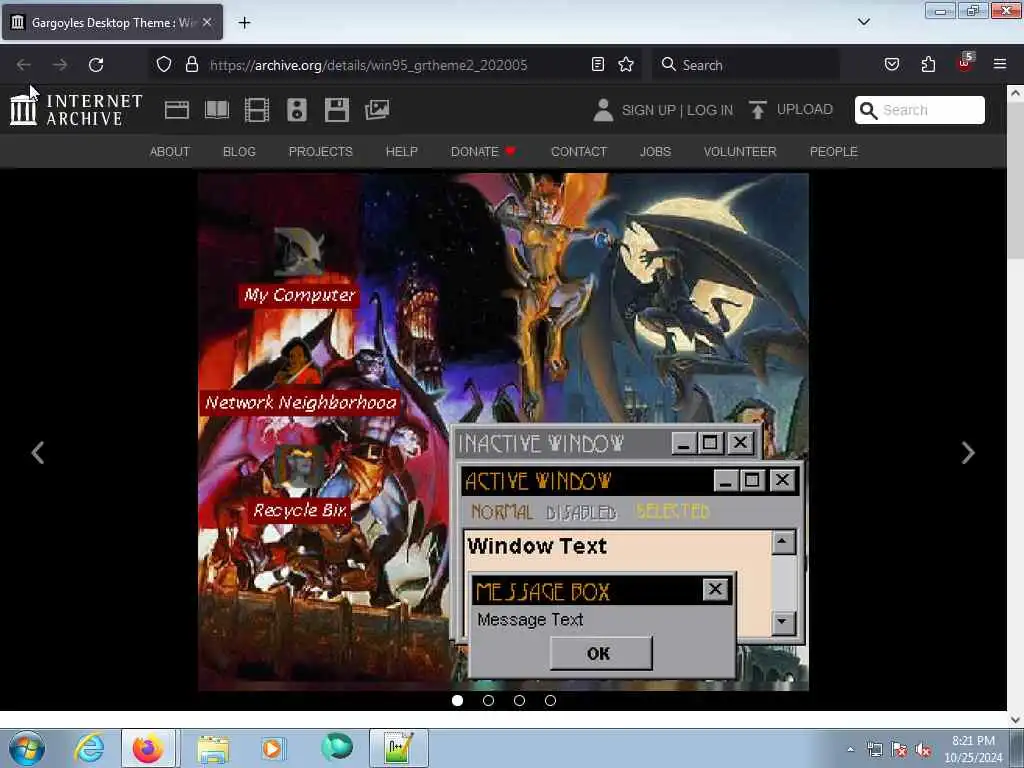Click the Gargoyles theme preview image
The height and width of the screenshot is (768, 1024).
coord(503,432)
